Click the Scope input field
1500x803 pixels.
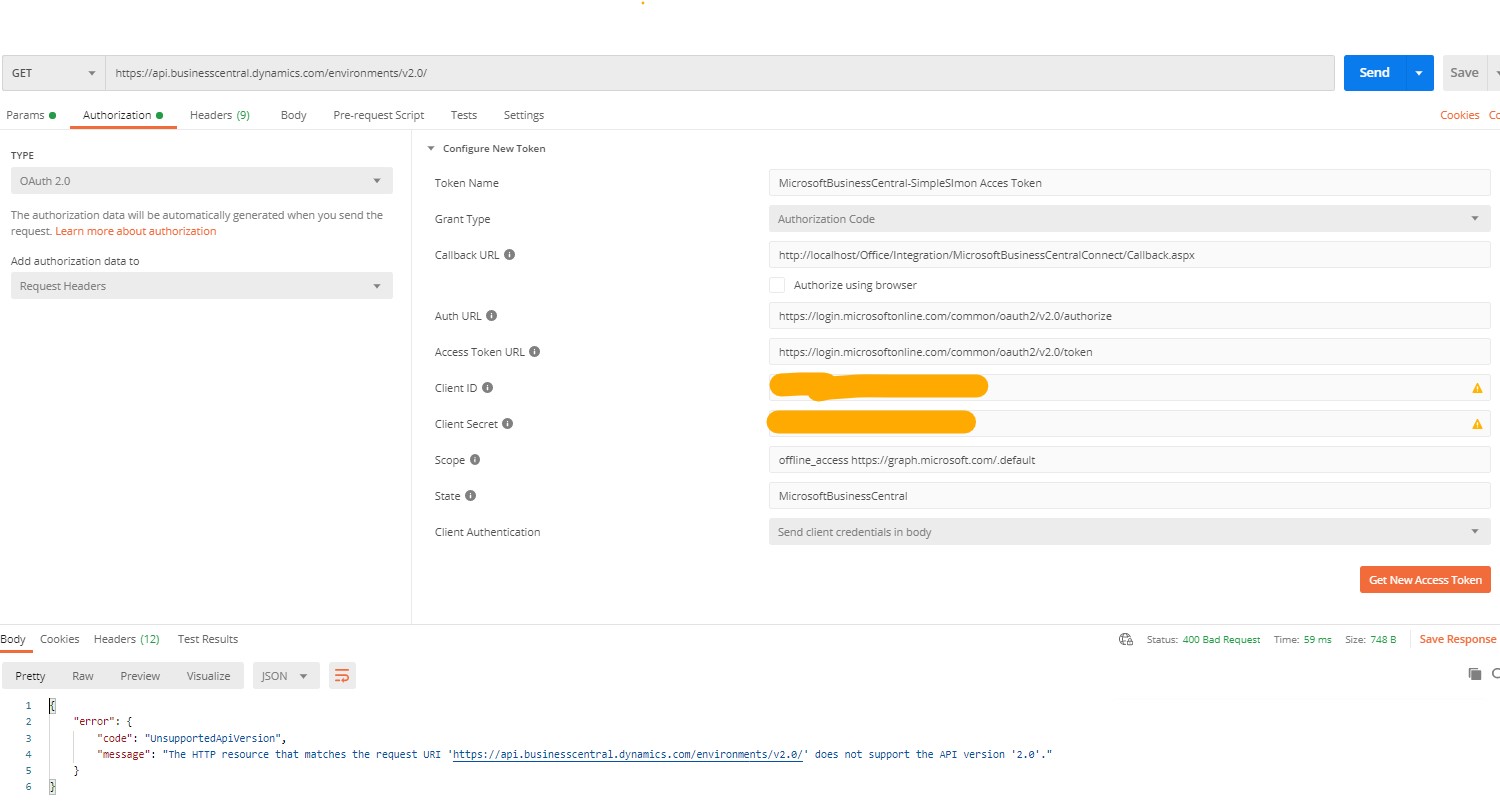[x=1129, y=460]
